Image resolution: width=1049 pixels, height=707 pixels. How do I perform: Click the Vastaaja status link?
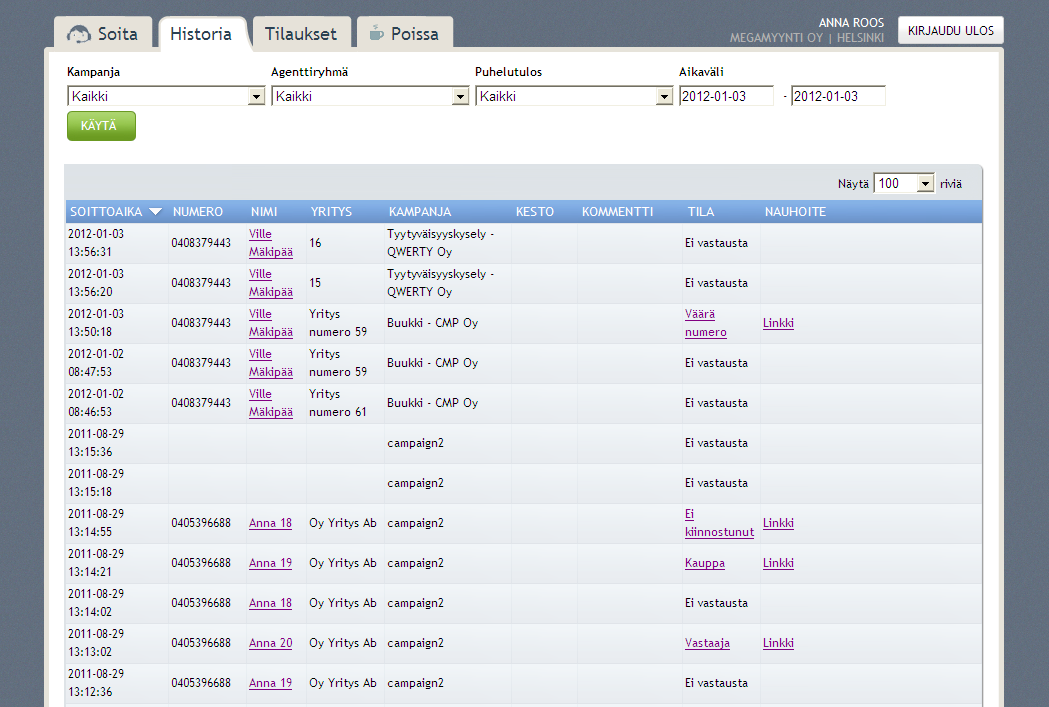707,643
